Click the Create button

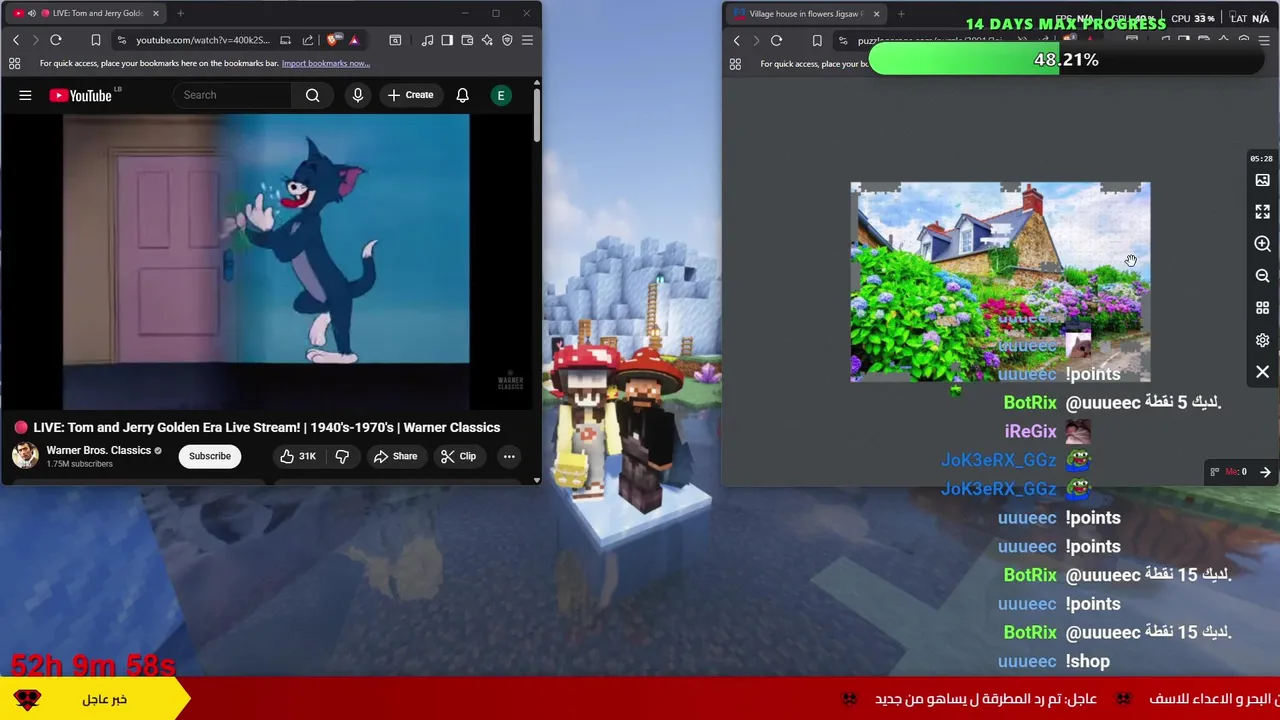pyautogui.click(x=411, y=95)
